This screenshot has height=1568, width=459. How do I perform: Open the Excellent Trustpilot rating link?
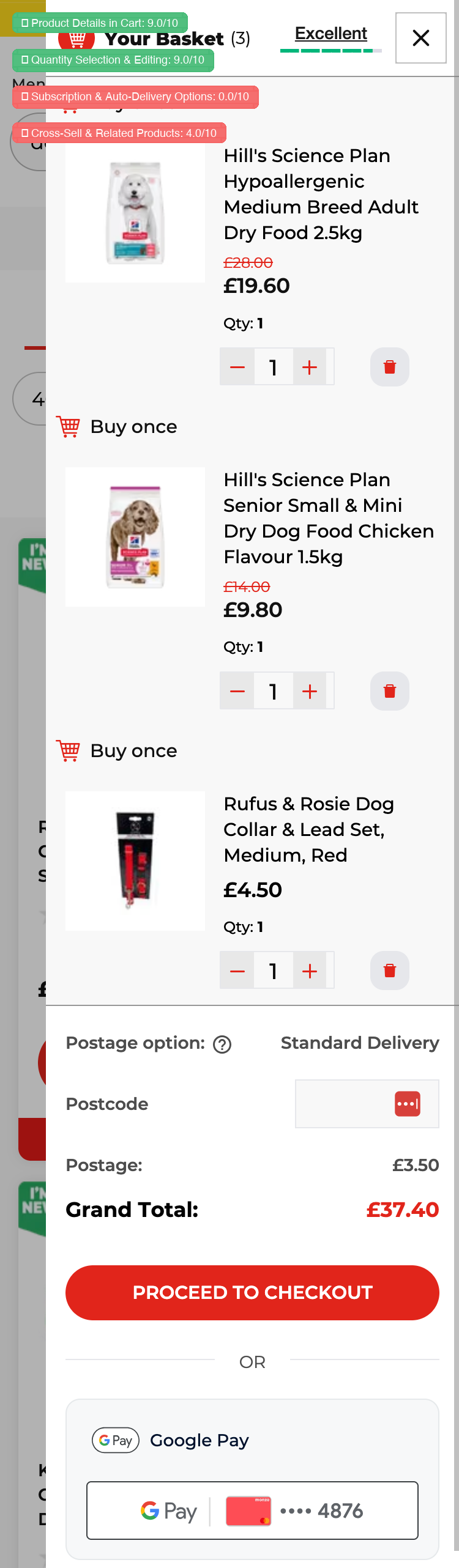331,34
